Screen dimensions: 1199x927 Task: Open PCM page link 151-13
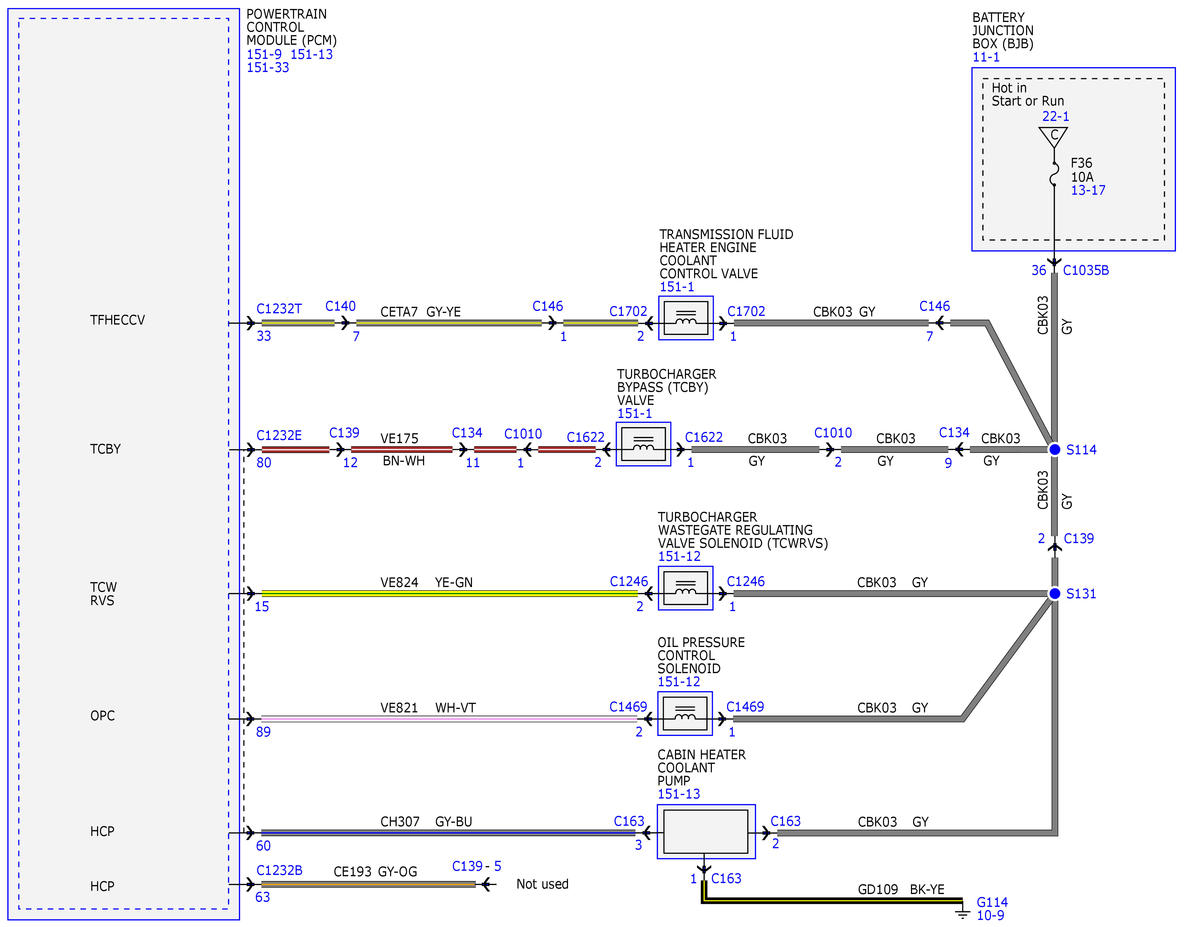click(311, 54)
